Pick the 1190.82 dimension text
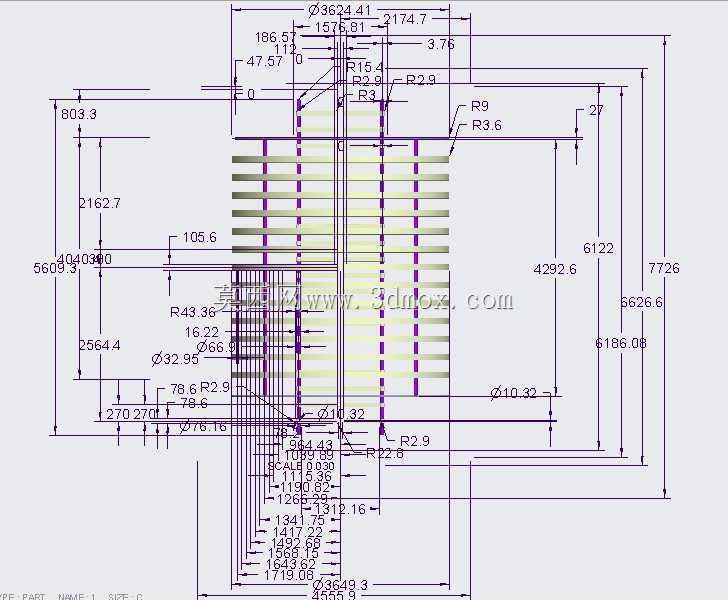Screen dimensions: 728x600 click(305, 487)
